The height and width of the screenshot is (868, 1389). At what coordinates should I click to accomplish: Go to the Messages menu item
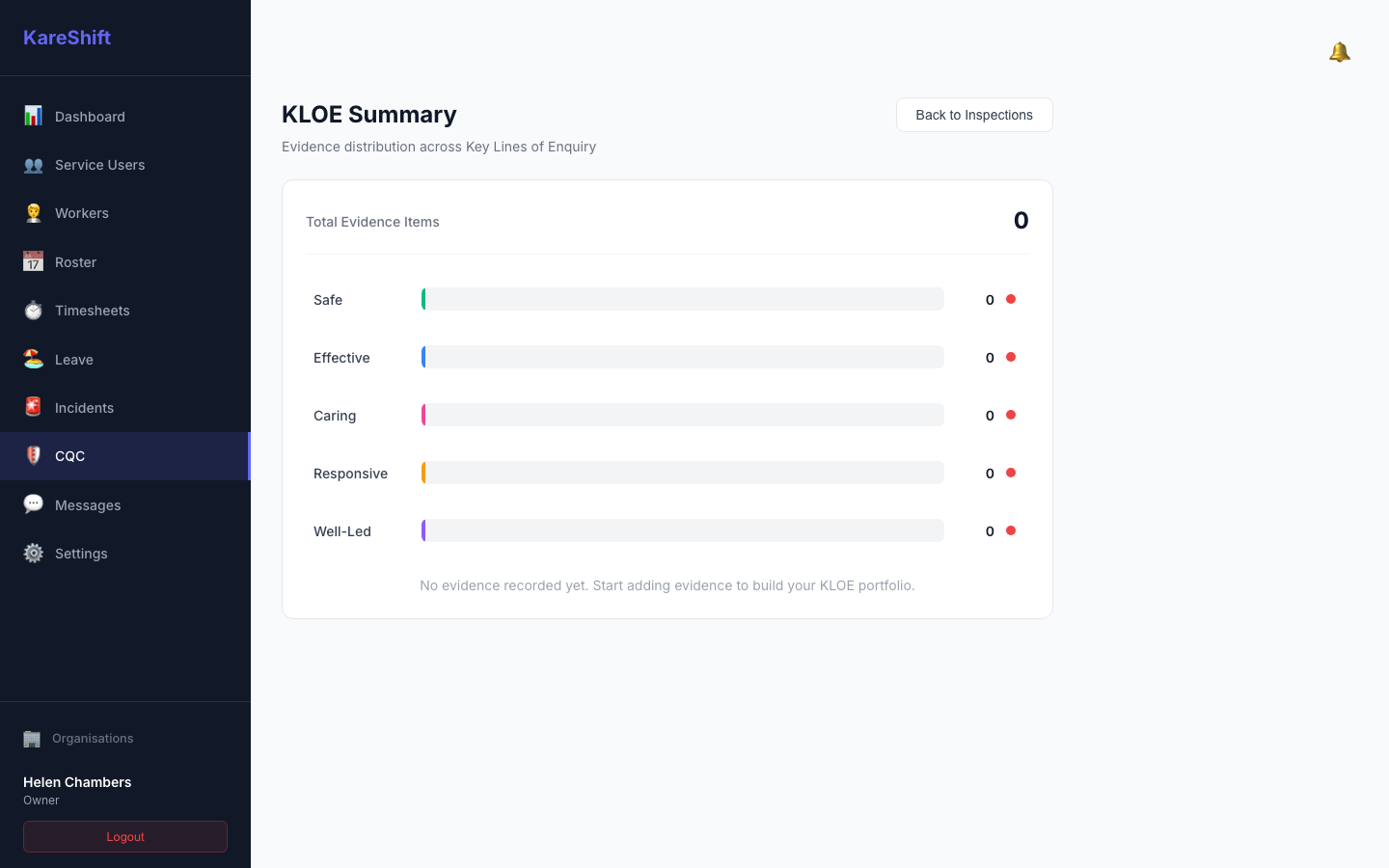[x=125, y=504]
